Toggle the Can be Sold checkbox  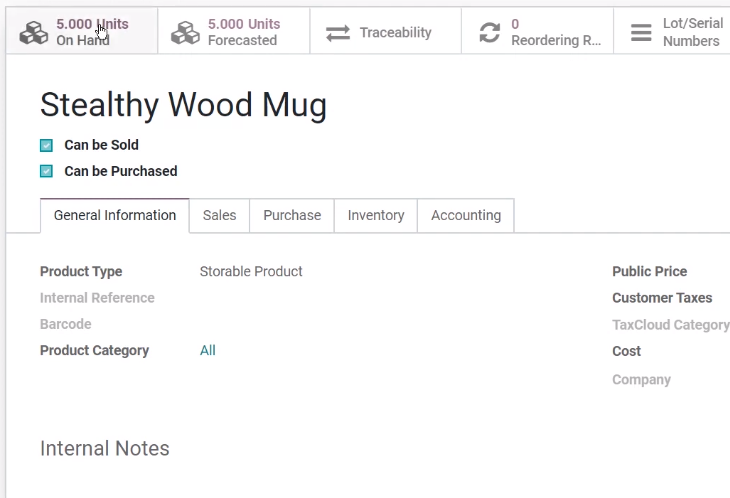[46, 146]
